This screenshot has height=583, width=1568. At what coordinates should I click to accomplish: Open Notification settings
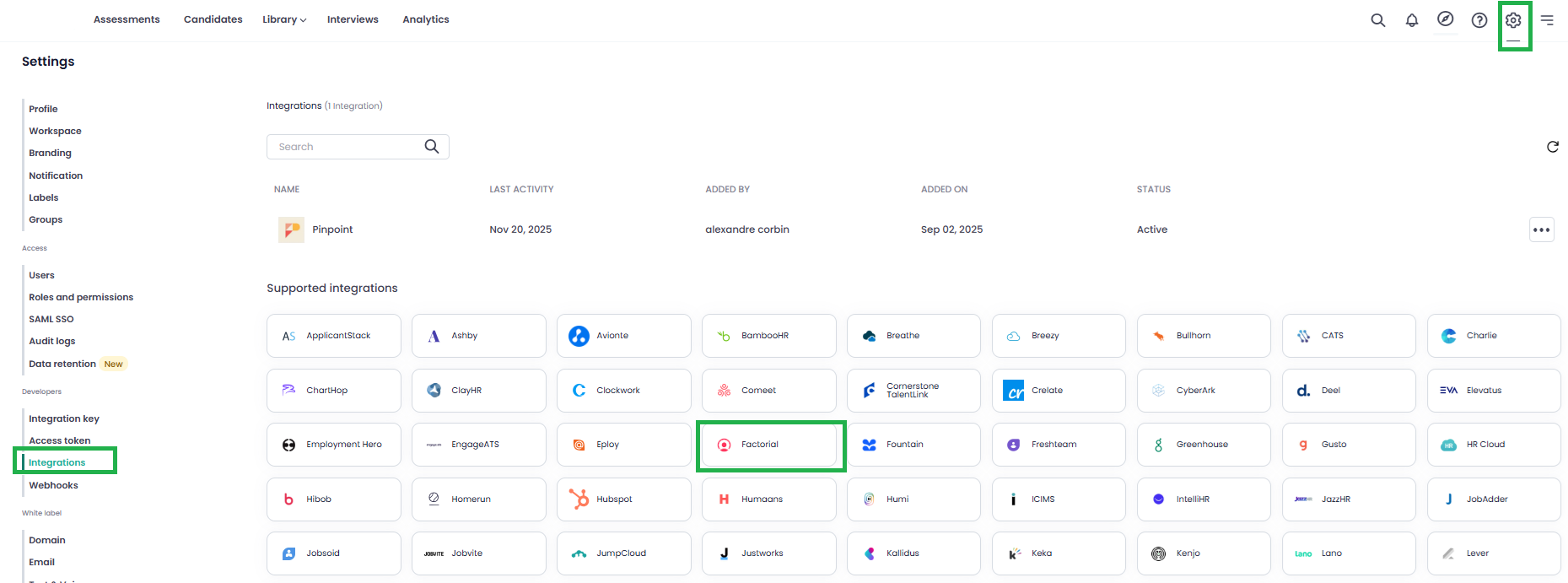[x=56, y=175]
